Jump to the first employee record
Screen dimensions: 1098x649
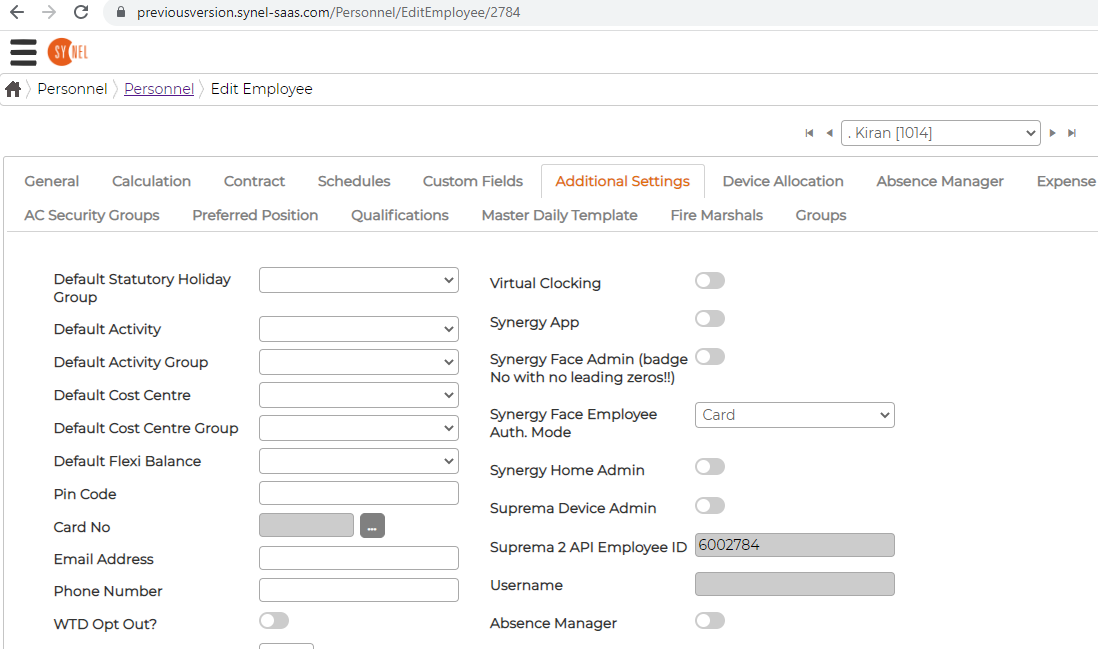point(809,133)
